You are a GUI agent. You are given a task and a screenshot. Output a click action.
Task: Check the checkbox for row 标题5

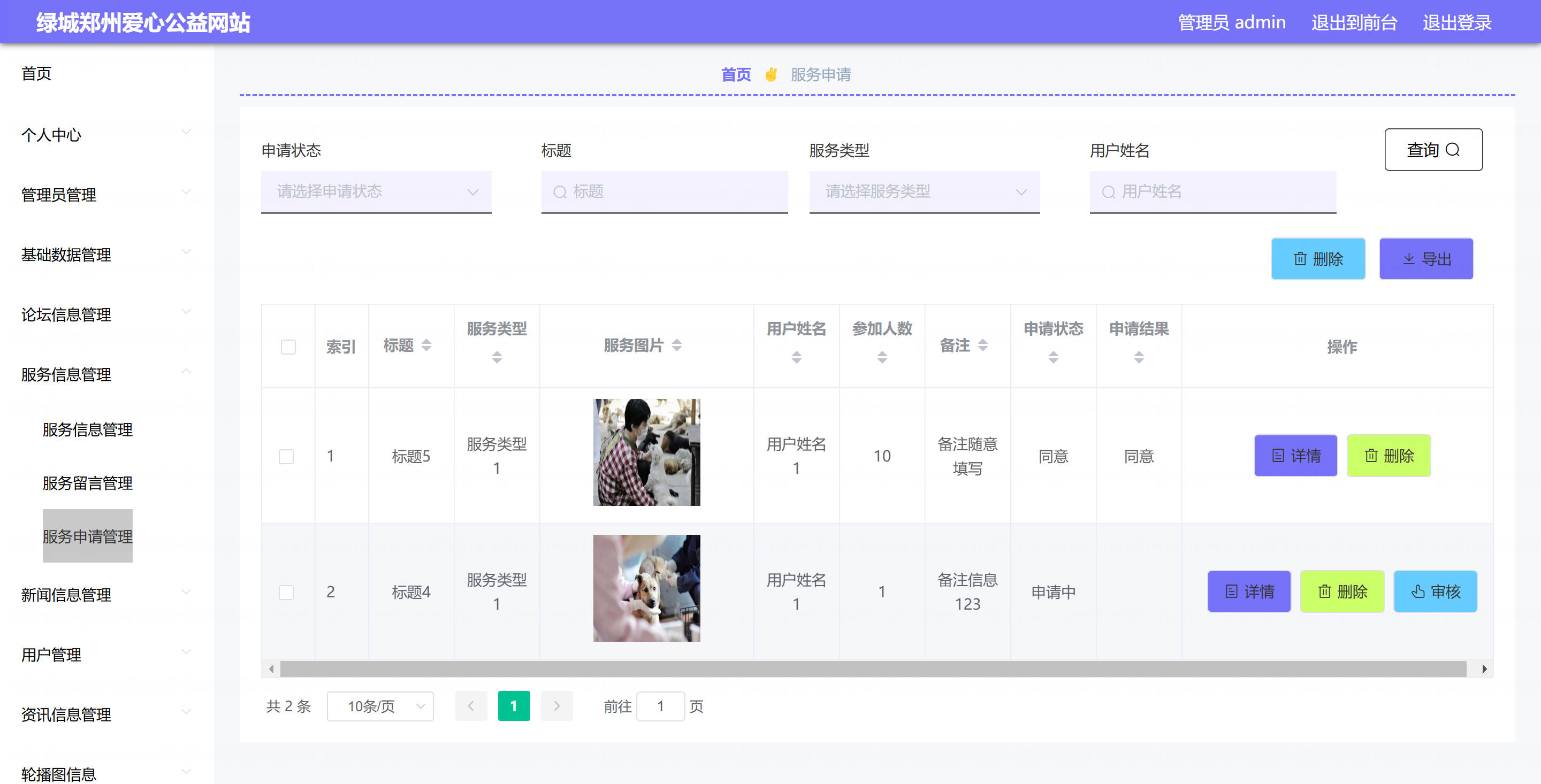coord(286,456)
